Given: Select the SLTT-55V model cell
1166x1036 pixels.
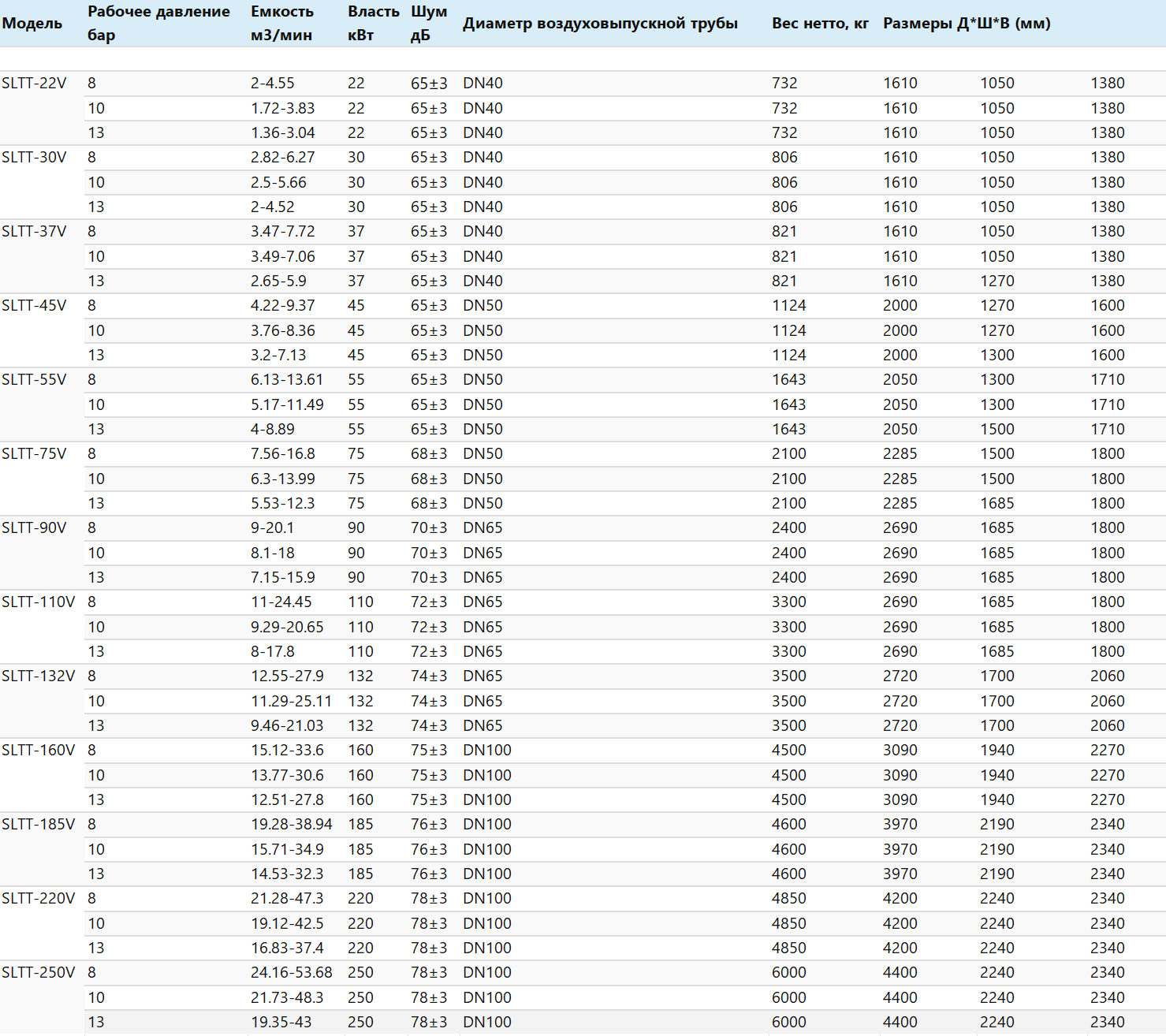Looking at the screenshot, I should tap(34, 380).
